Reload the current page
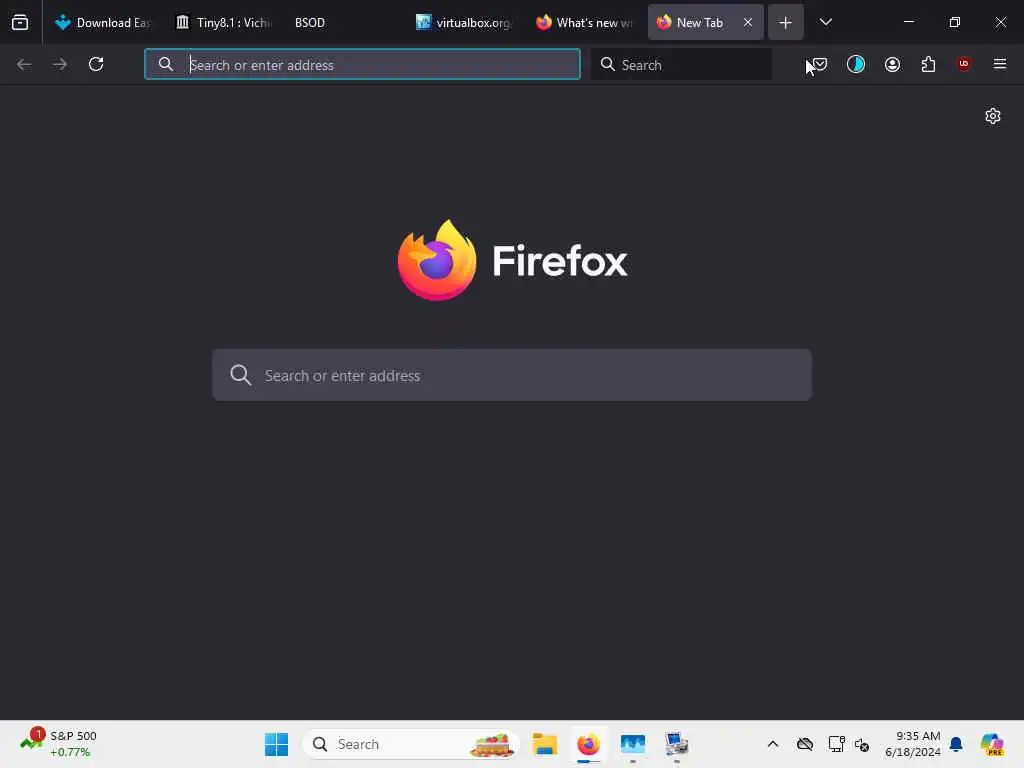This screenshot has height=768, width=1024. tap(96, 64)
